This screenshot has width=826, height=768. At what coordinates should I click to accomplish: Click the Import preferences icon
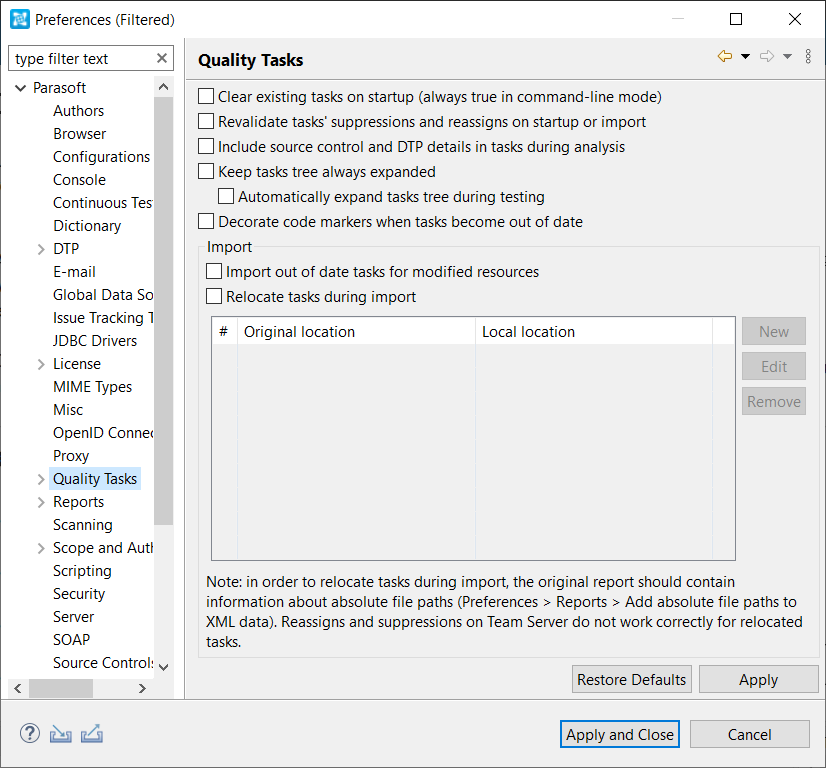(61, 734)
